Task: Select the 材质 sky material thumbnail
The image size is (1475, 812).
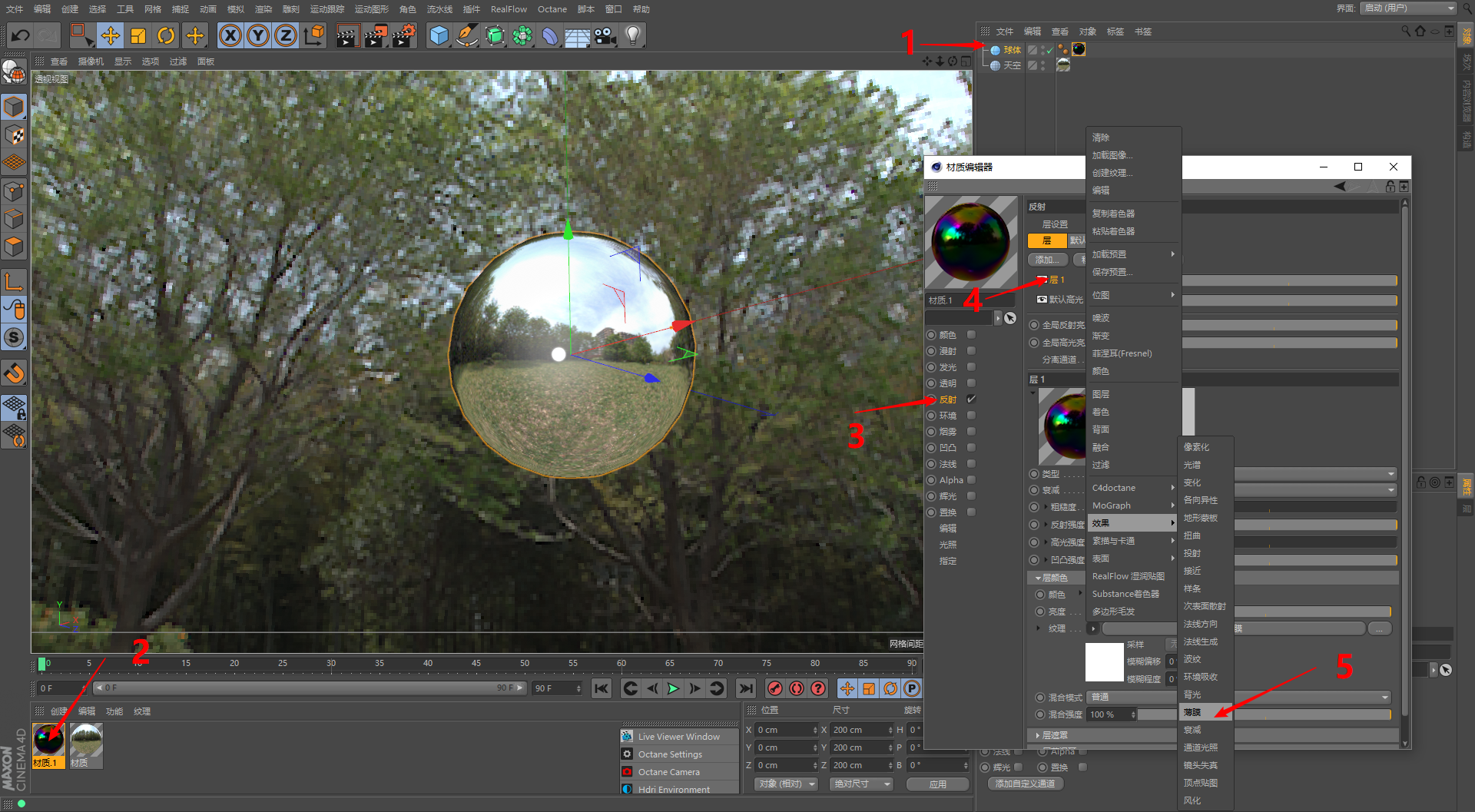Action: point(86,741)
